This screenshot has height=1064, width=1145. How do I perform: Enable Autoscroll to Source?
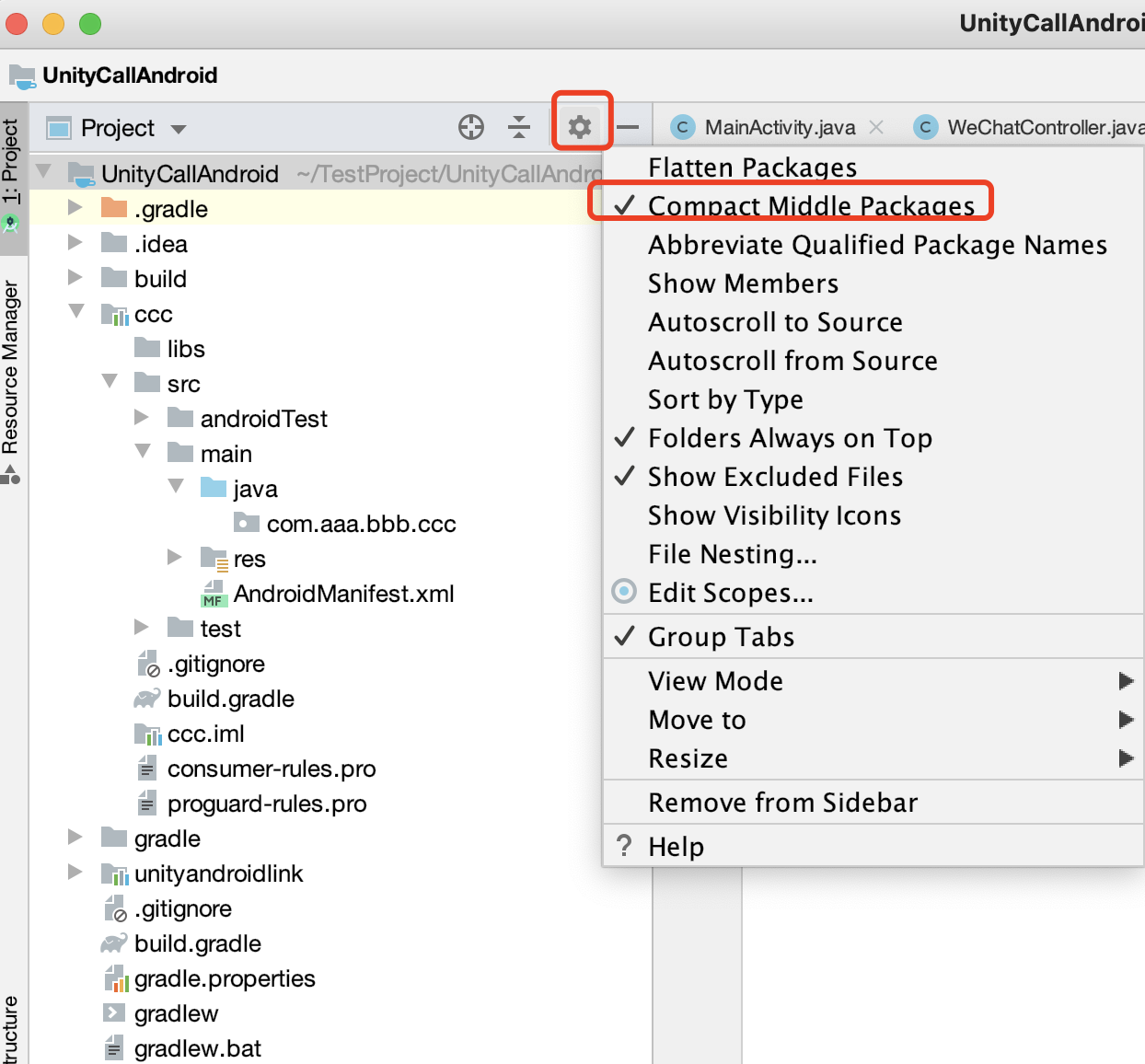pos(873,321)
